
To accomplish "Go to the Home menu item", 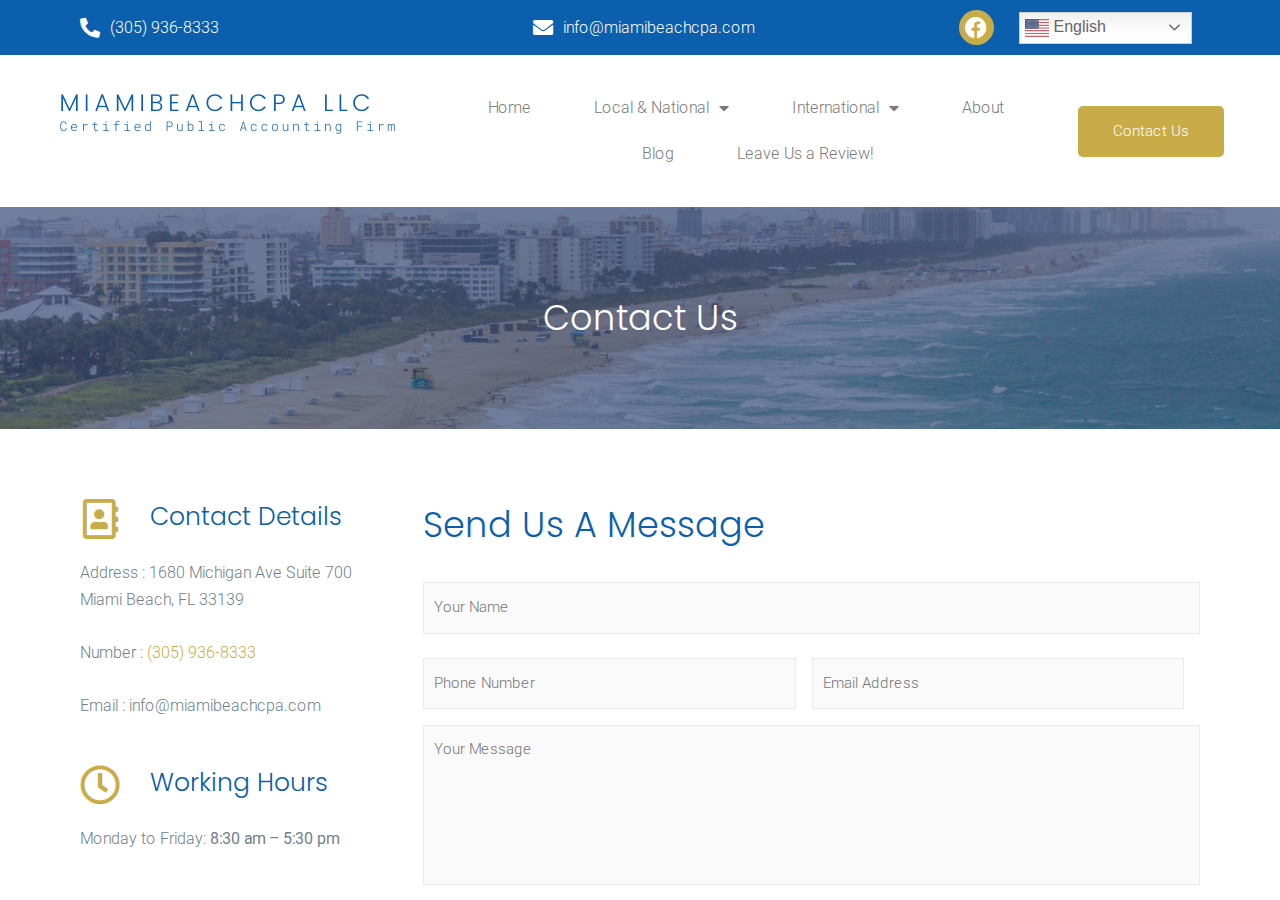I will pos(509,108).
